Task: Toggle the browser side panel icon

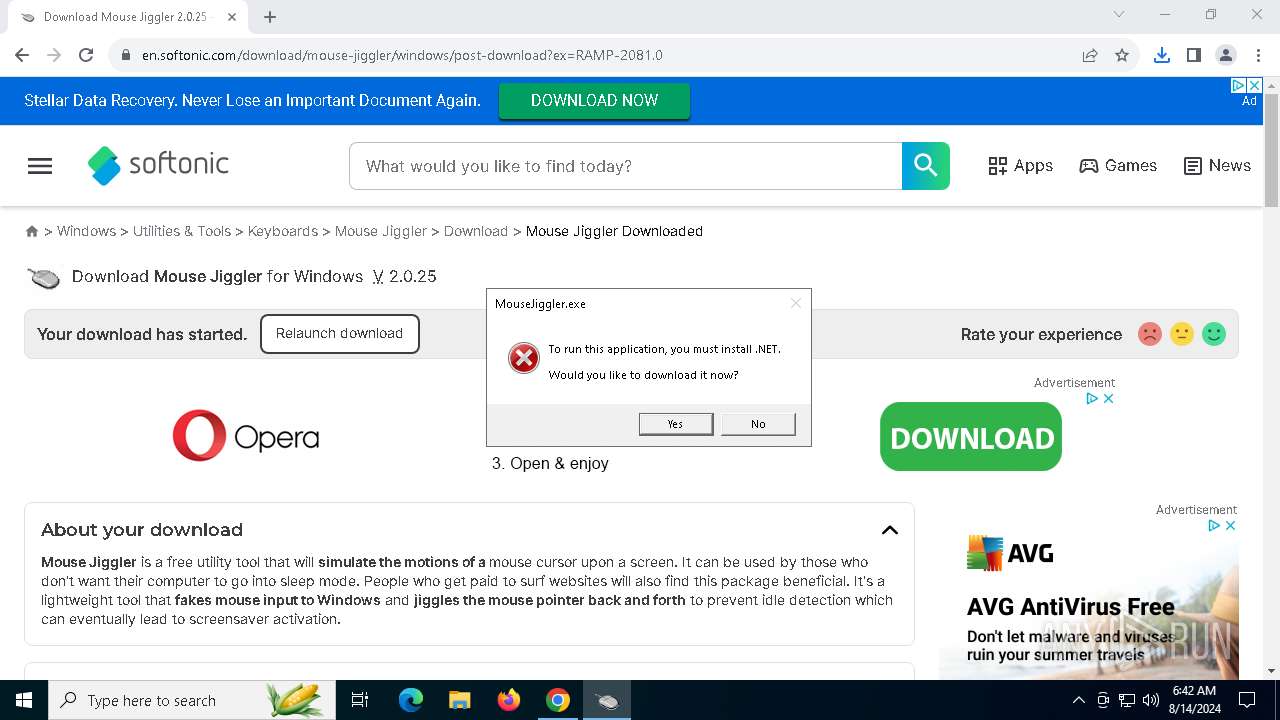Action: pos(1194,55)
